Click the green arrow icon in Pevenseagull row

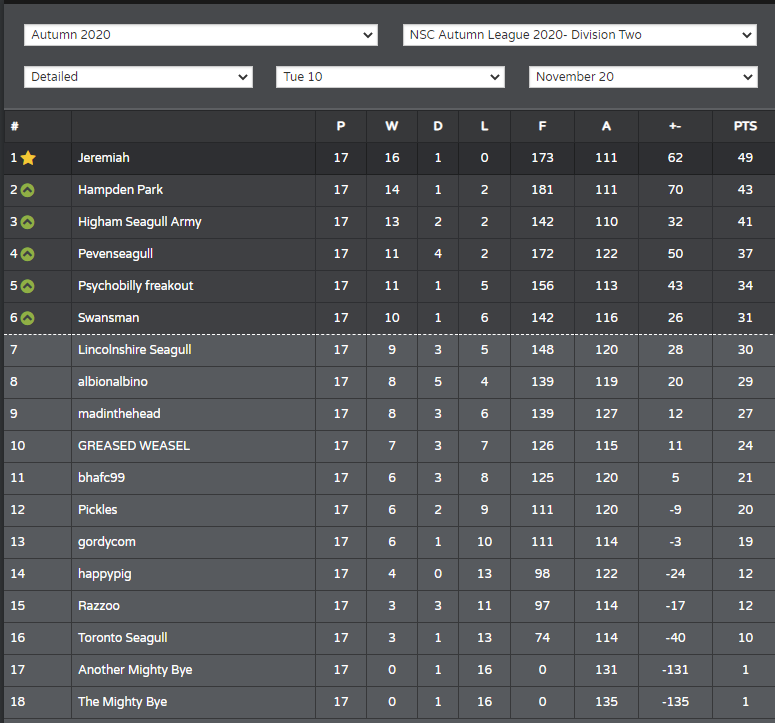coord(28,254)
